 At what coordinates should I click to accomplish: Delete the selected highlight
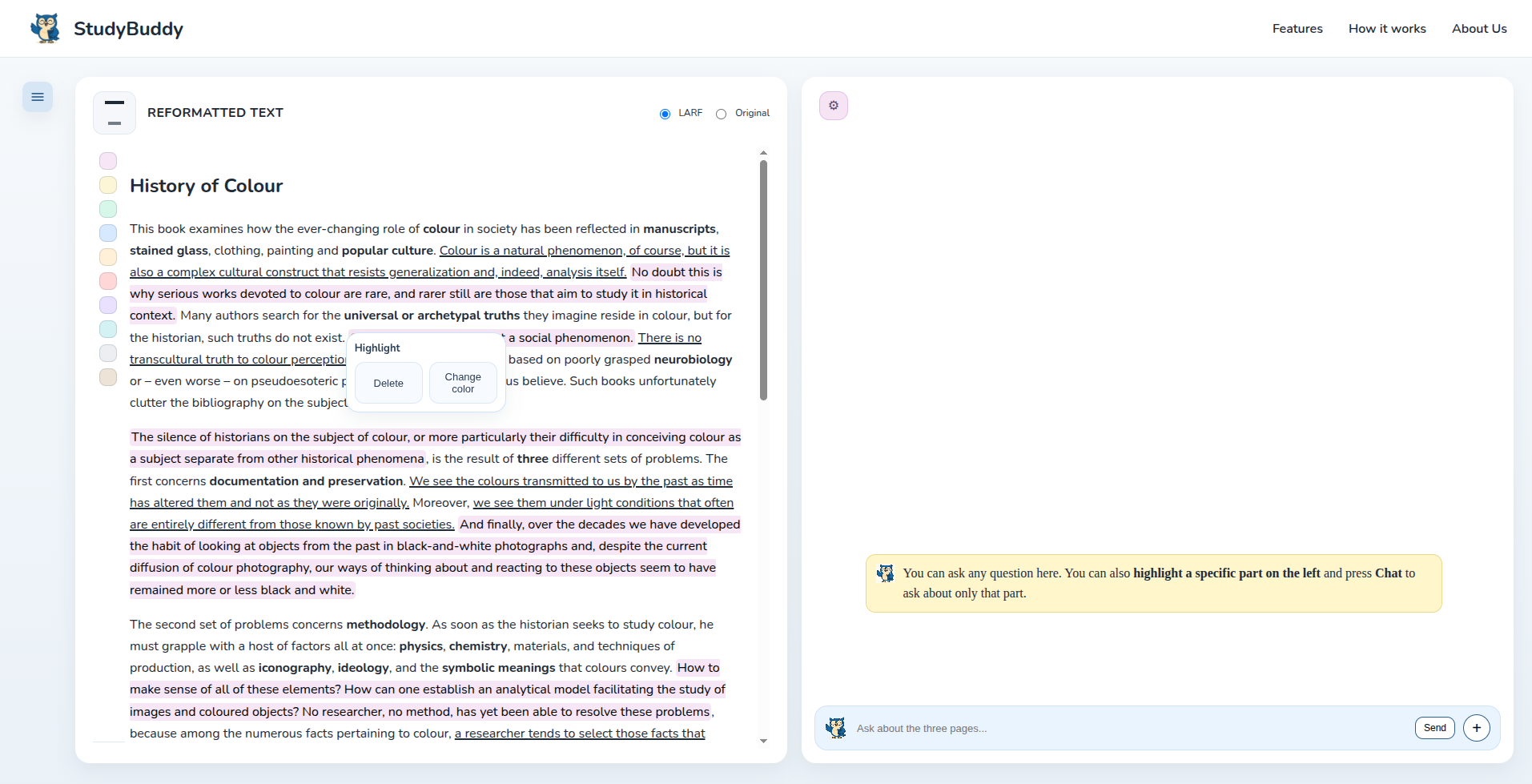point(388,383)
